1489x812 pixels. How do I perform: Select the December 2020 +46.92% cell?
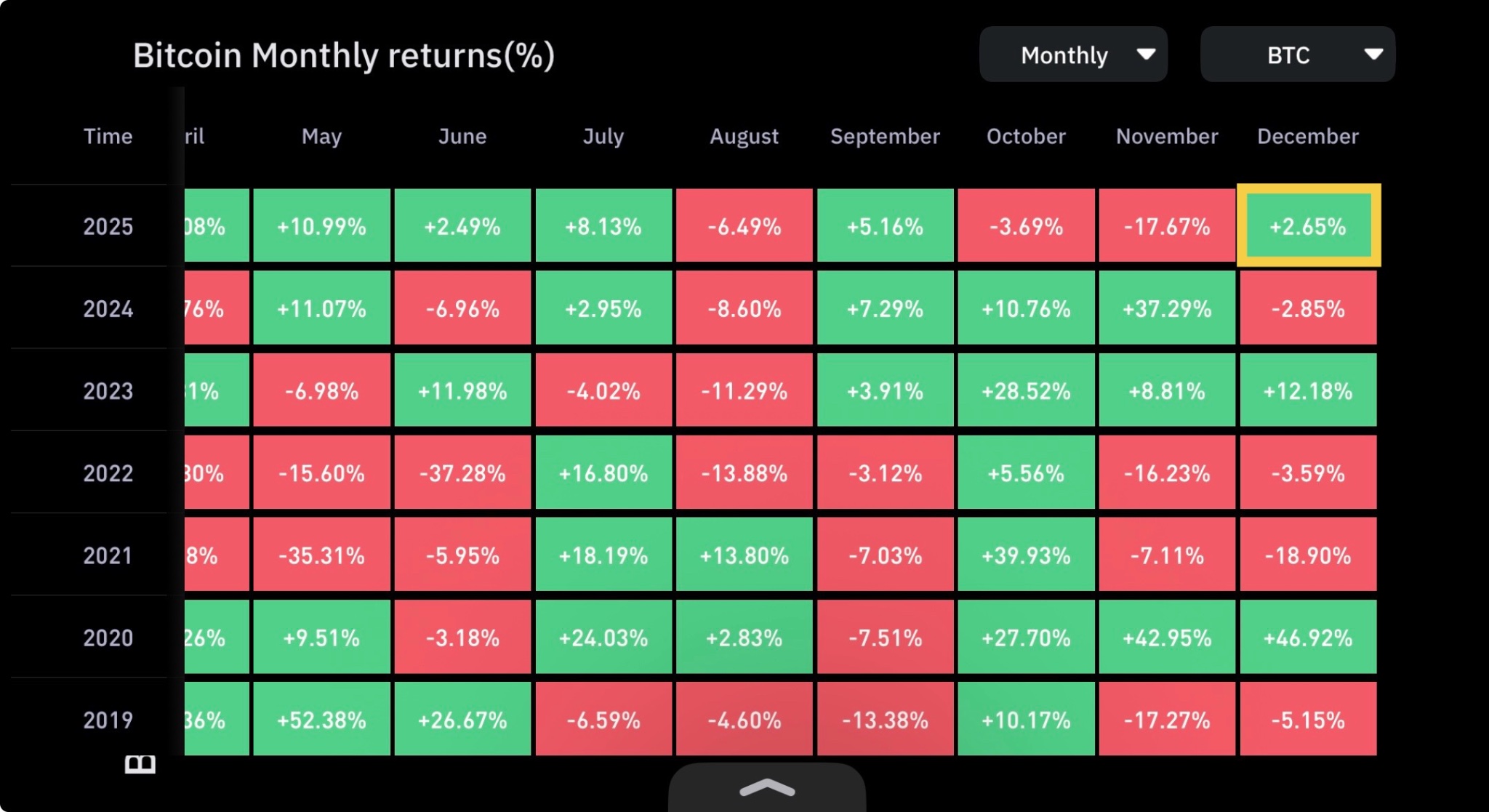[1308, 638]
